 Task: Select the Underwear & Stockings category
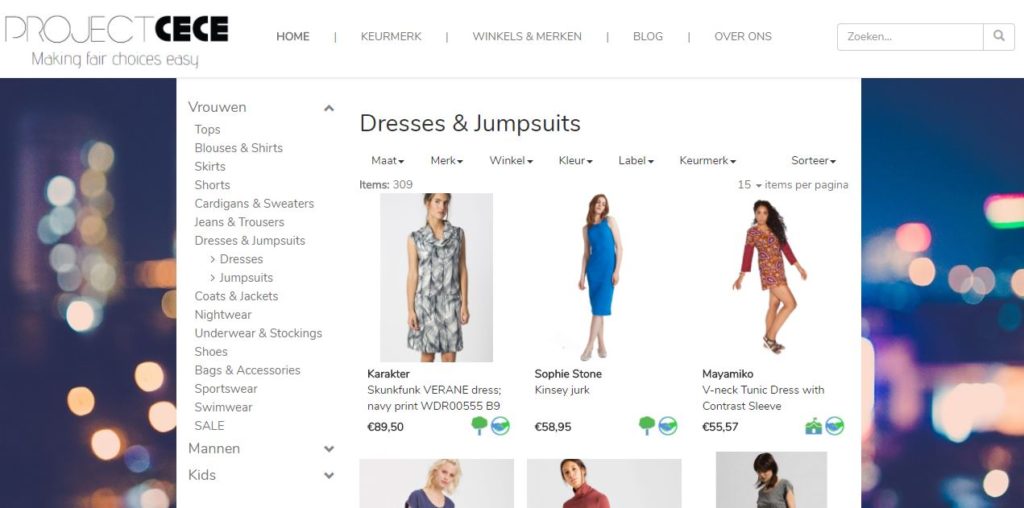258,333
